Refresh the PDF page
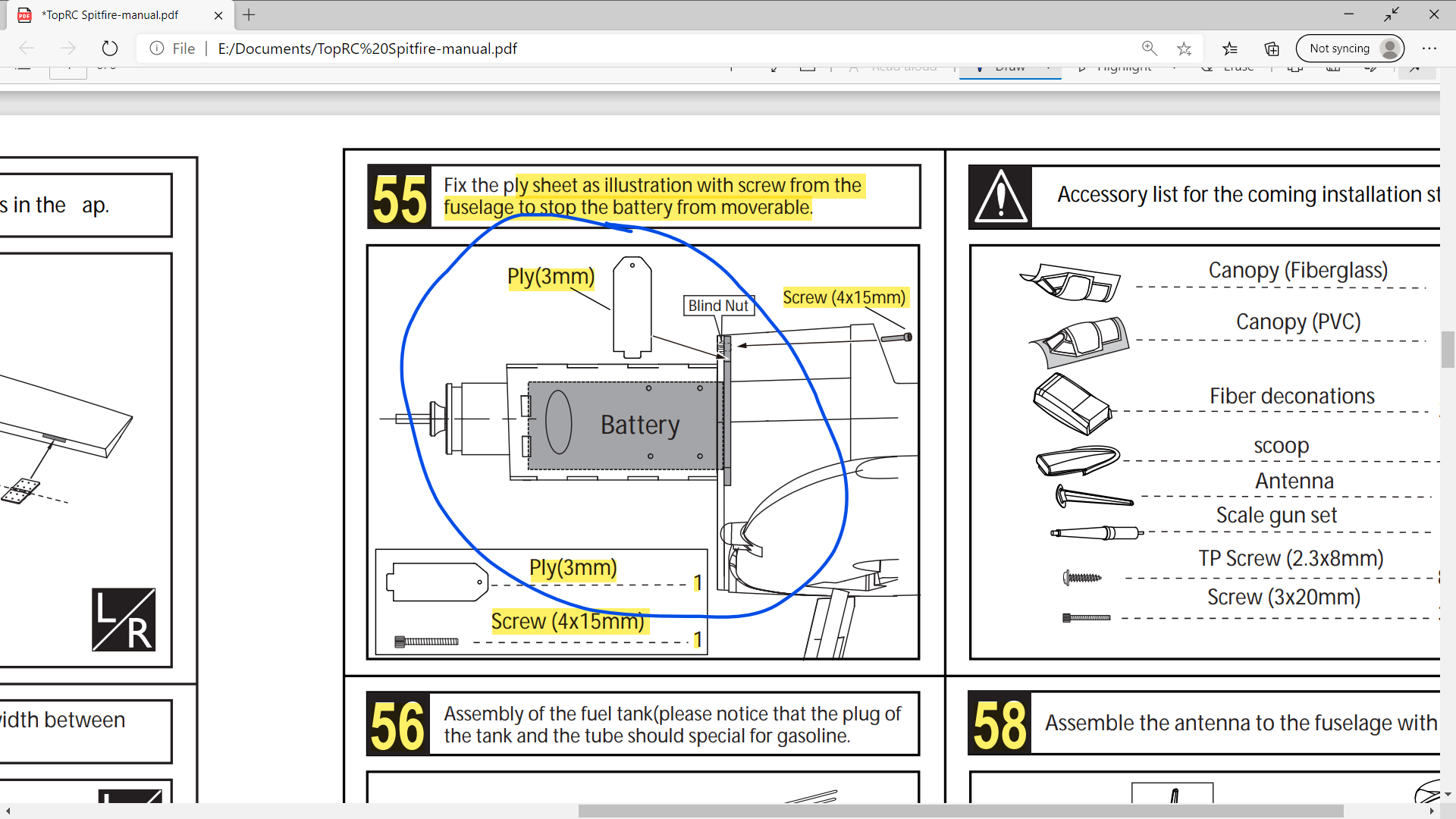This screenshot has height=819, width=1456. pos(110,49)
